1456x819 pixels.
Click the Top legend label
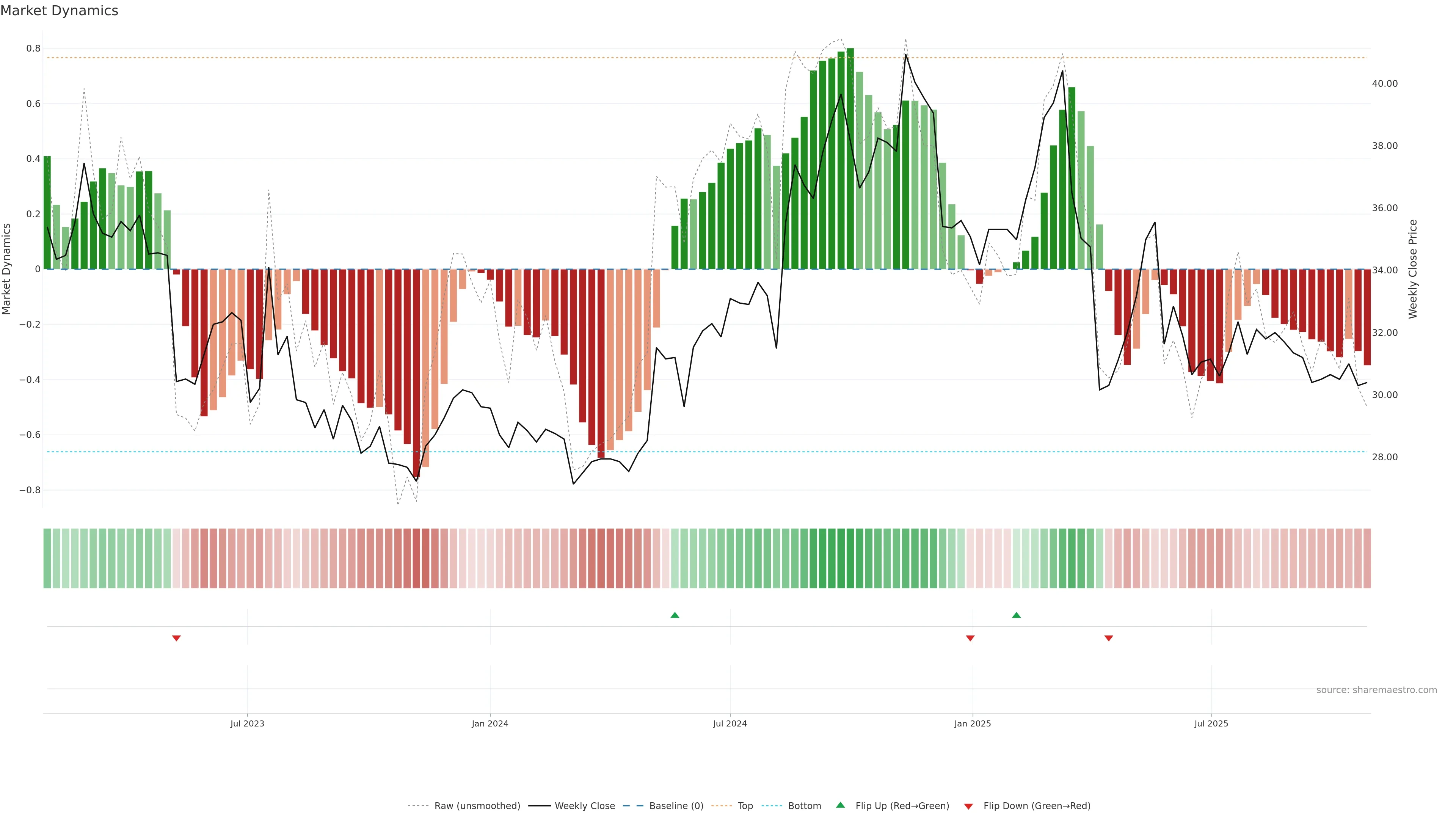(745, 805)
